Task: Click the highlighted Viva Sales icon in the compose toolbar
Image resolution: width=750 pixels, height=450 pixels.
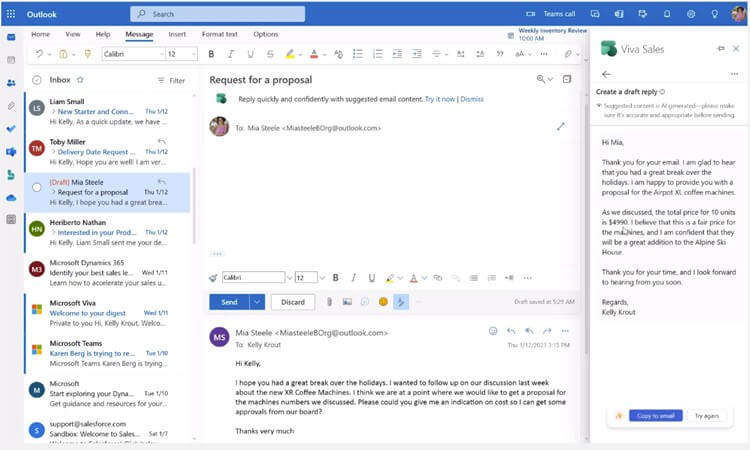Action: coord(401,302)
